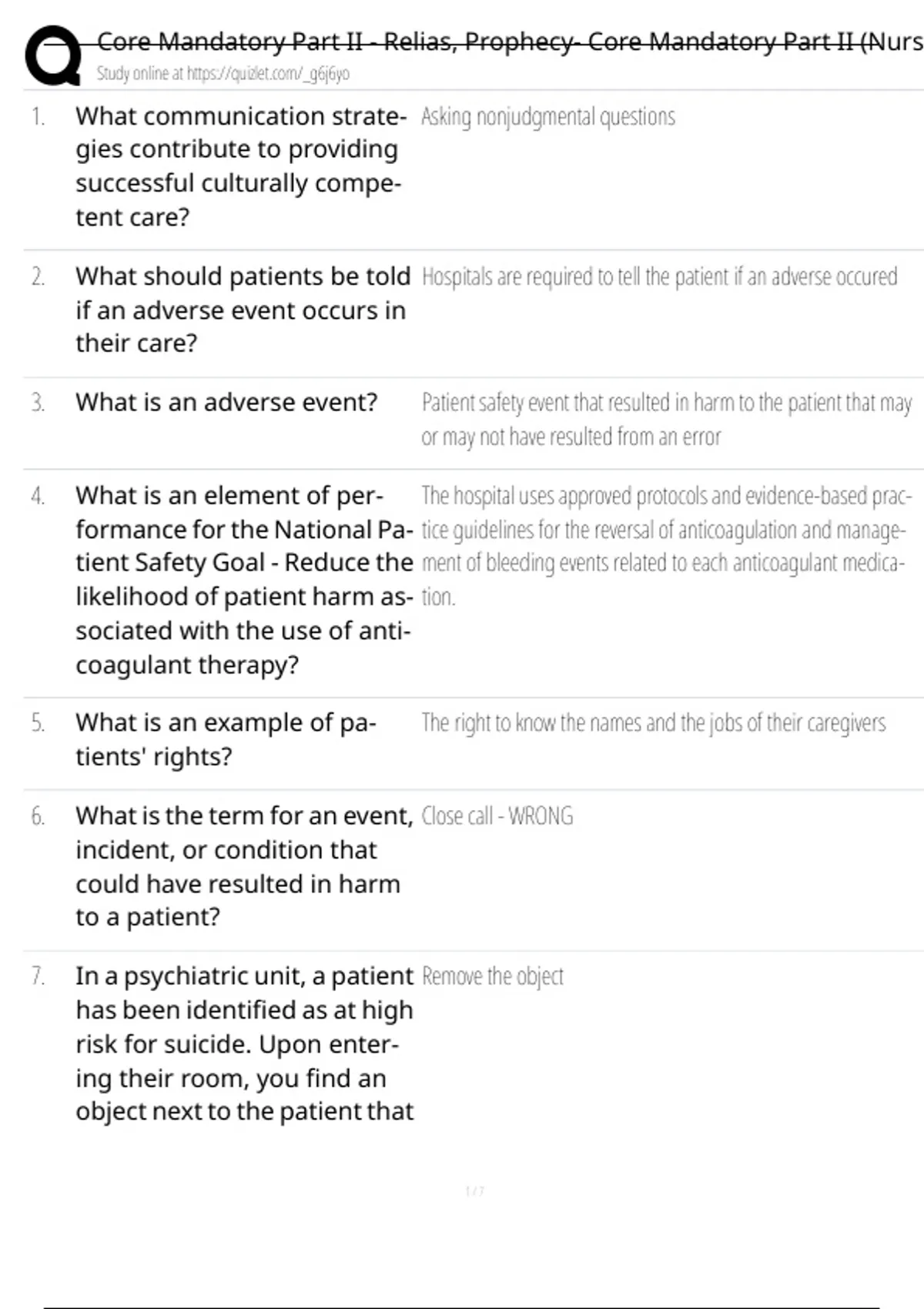Click the 'right to know the names' answer
The width and height of the screenshot is (924, 1309).
click(653, 723)
